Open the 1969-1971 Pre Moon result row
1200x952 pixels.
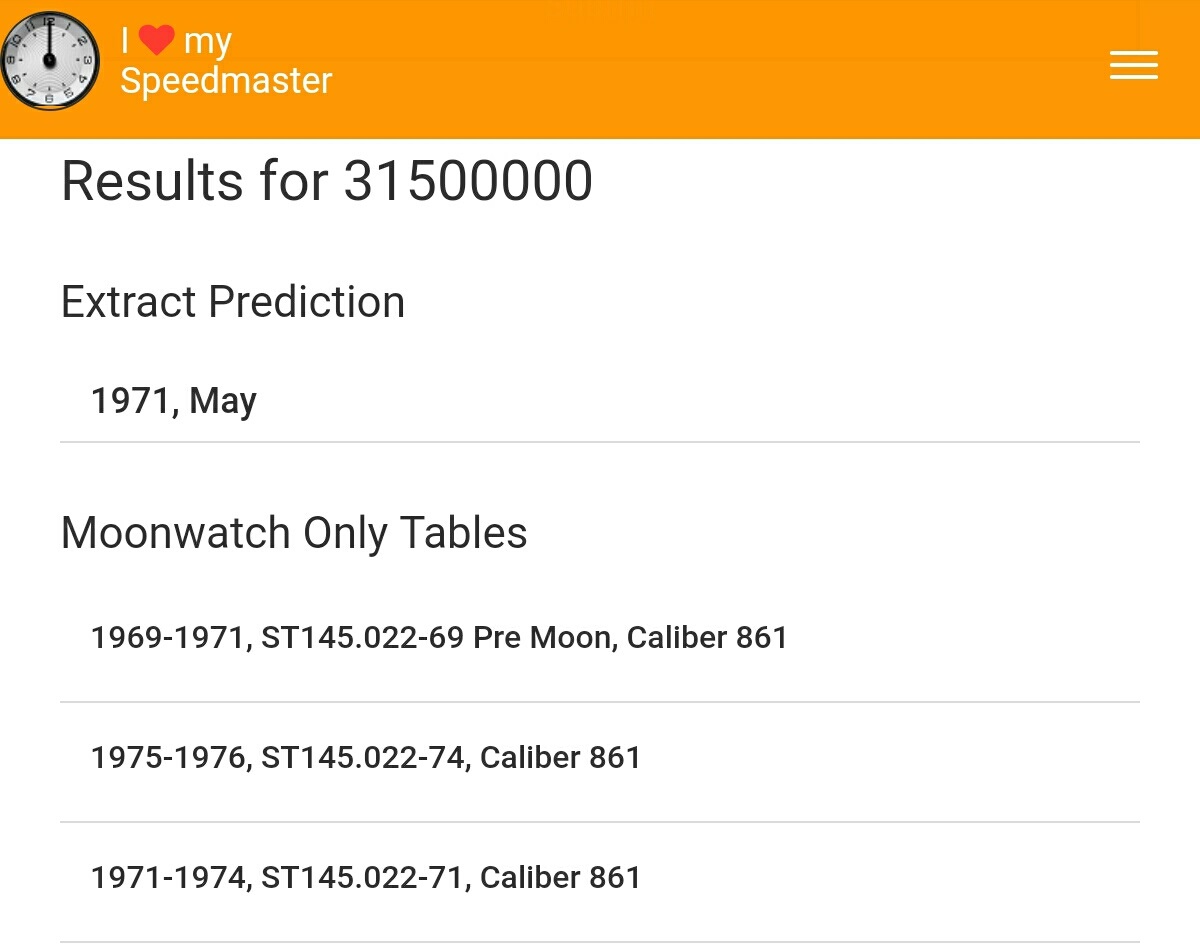coord(439,638)
